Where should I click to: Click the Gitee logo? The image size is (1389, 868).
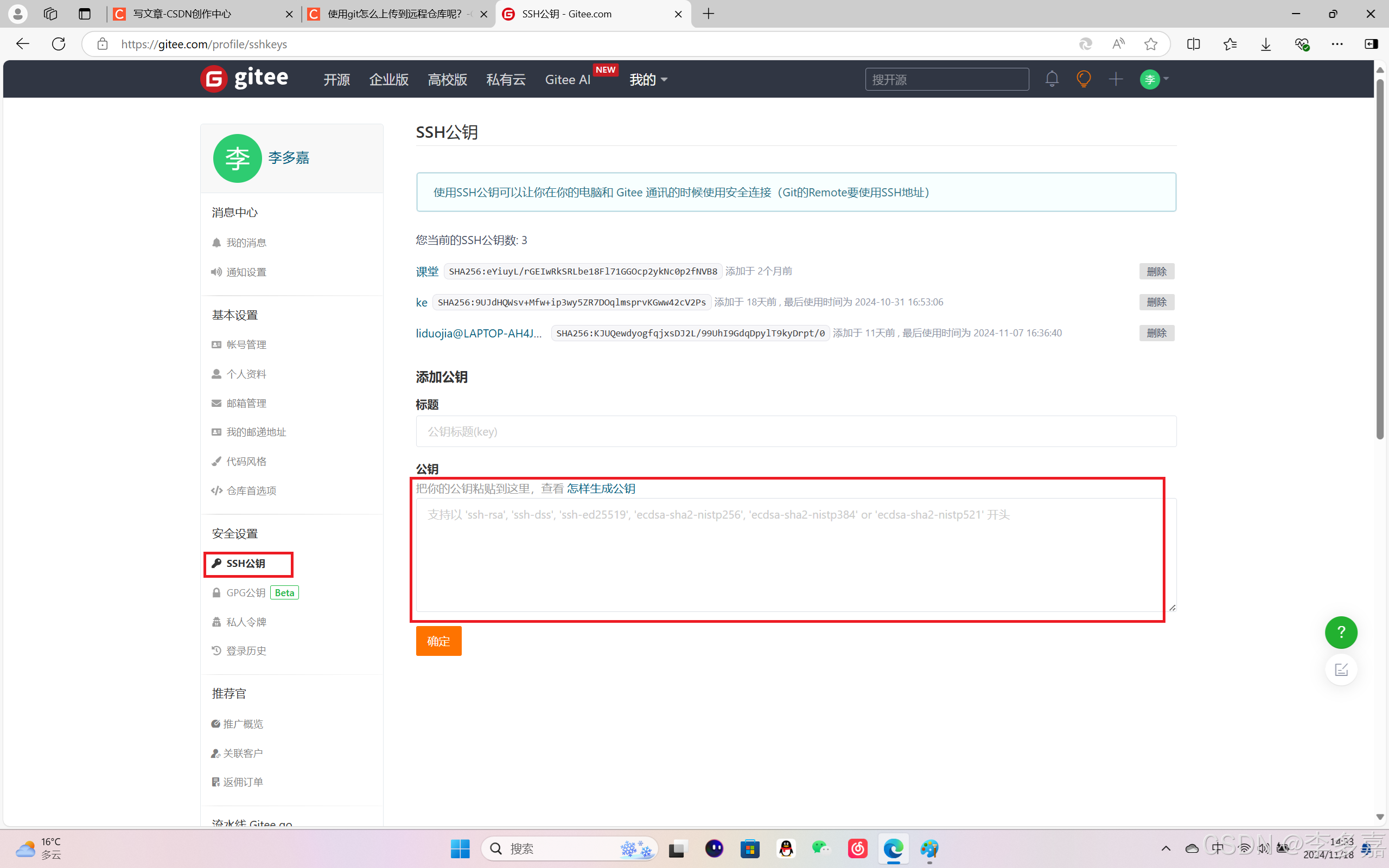(245, 79)
